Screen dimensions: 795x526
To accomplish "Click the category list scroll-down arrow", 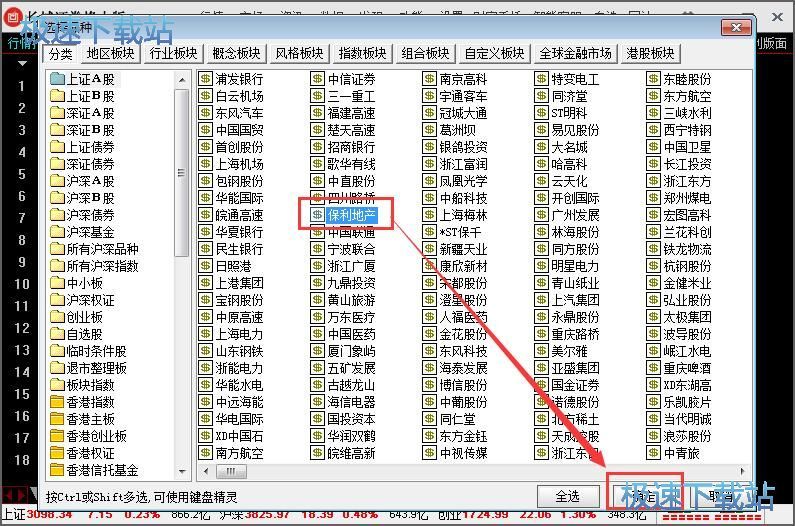I will coord(182,472).
